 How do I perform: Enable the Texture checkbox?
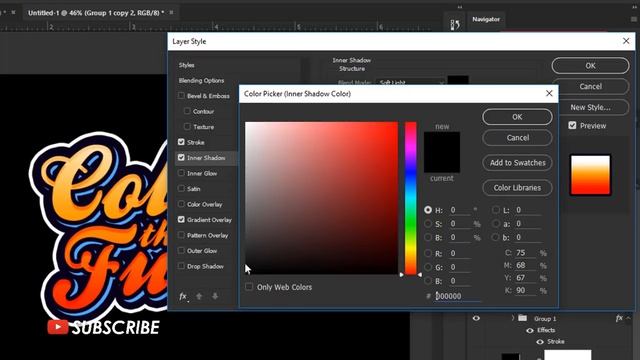pos(187,127)
